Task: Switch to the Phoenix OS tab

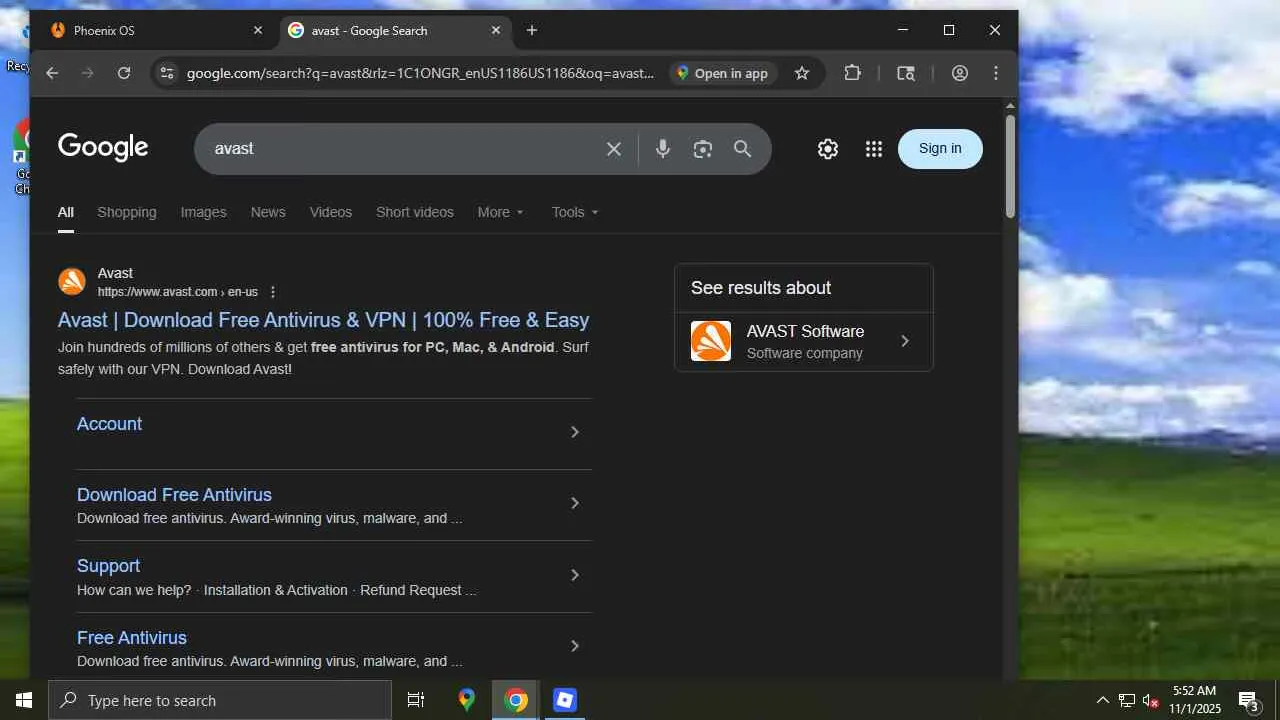Action: point(157,31)
